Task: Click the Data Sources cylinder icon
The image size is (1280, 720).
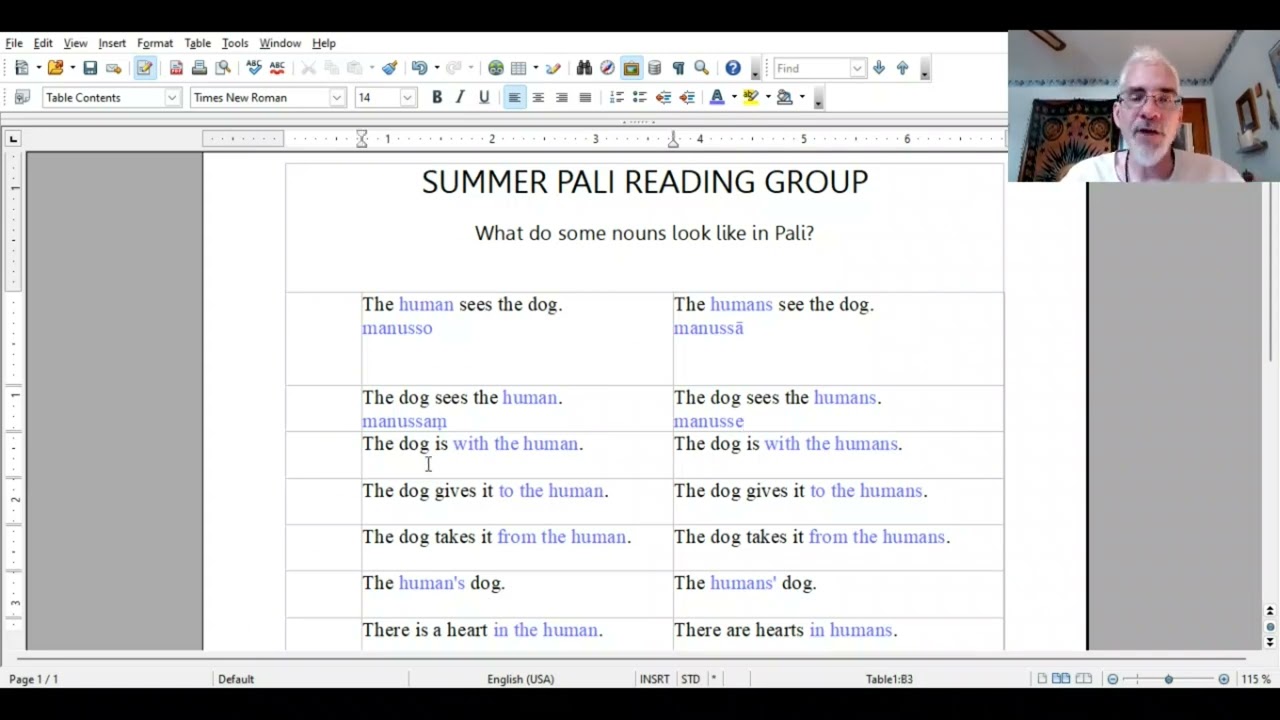Action: 654,68
